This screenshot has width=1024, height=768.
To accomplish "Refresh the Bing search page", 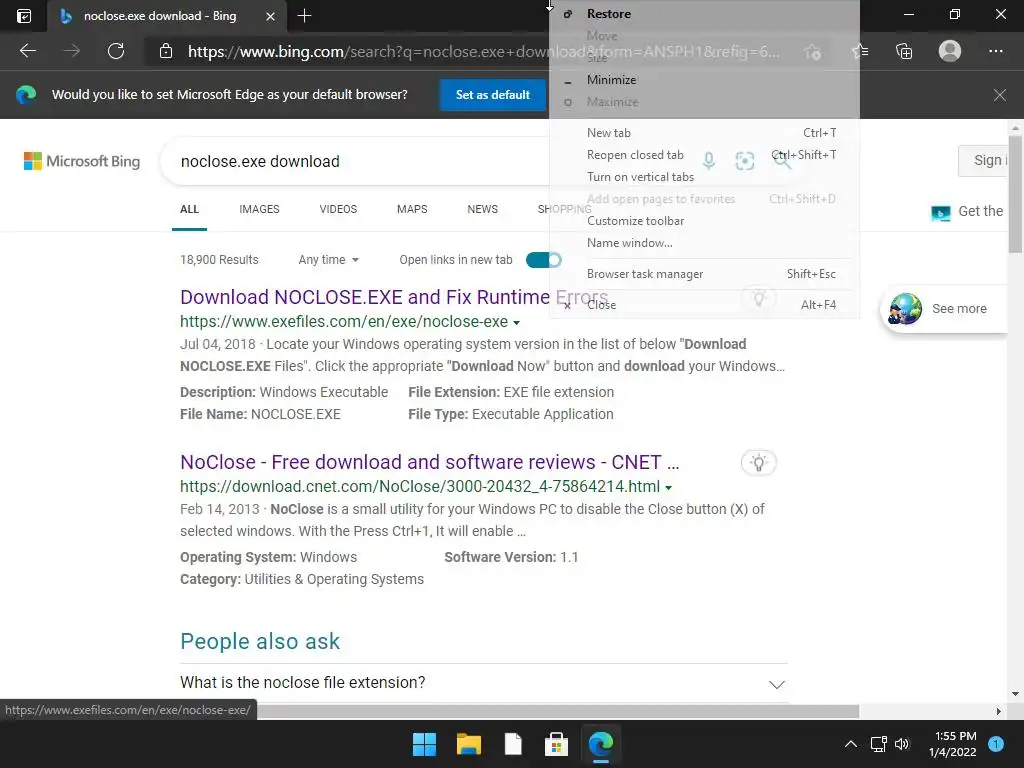I will 116,51.
